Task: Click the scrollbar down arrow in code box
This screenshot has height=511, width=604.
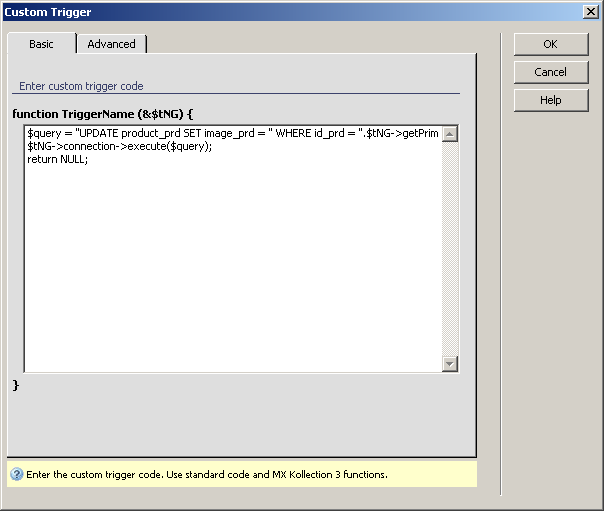Action: click(x=449, y=364)
